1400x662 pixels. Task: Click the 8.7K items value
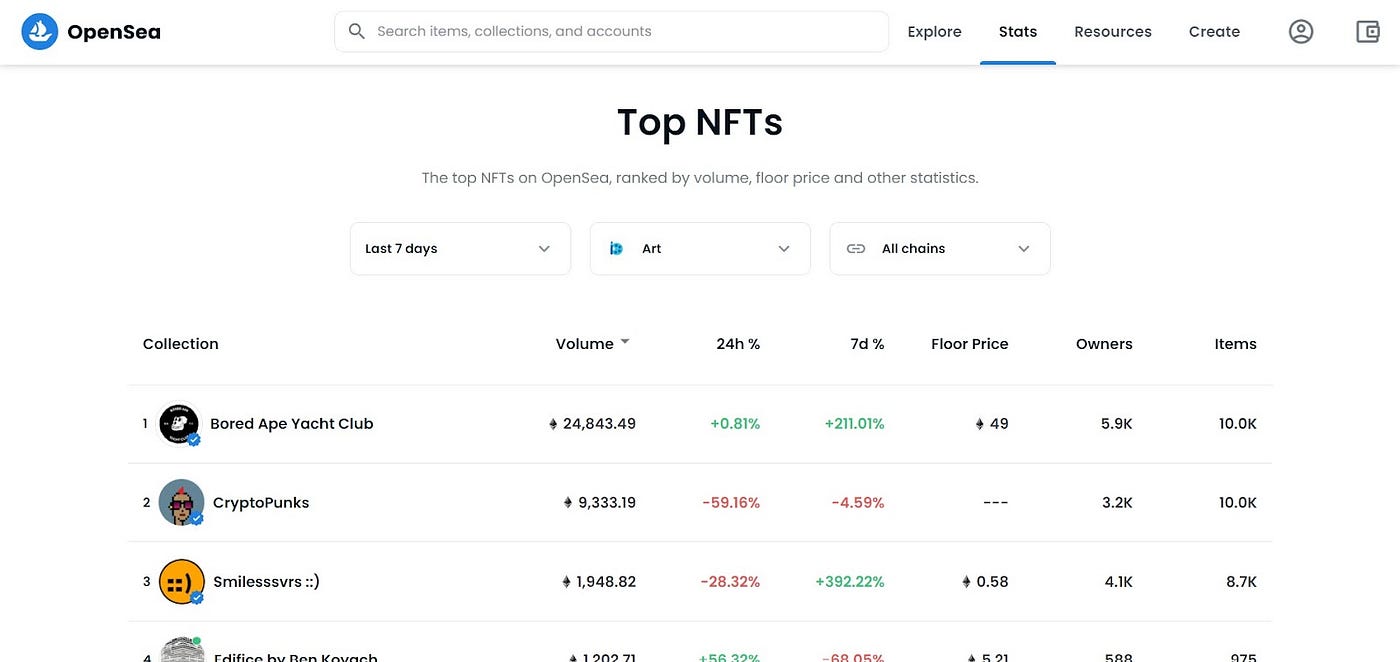click(x=1241, y=582)
